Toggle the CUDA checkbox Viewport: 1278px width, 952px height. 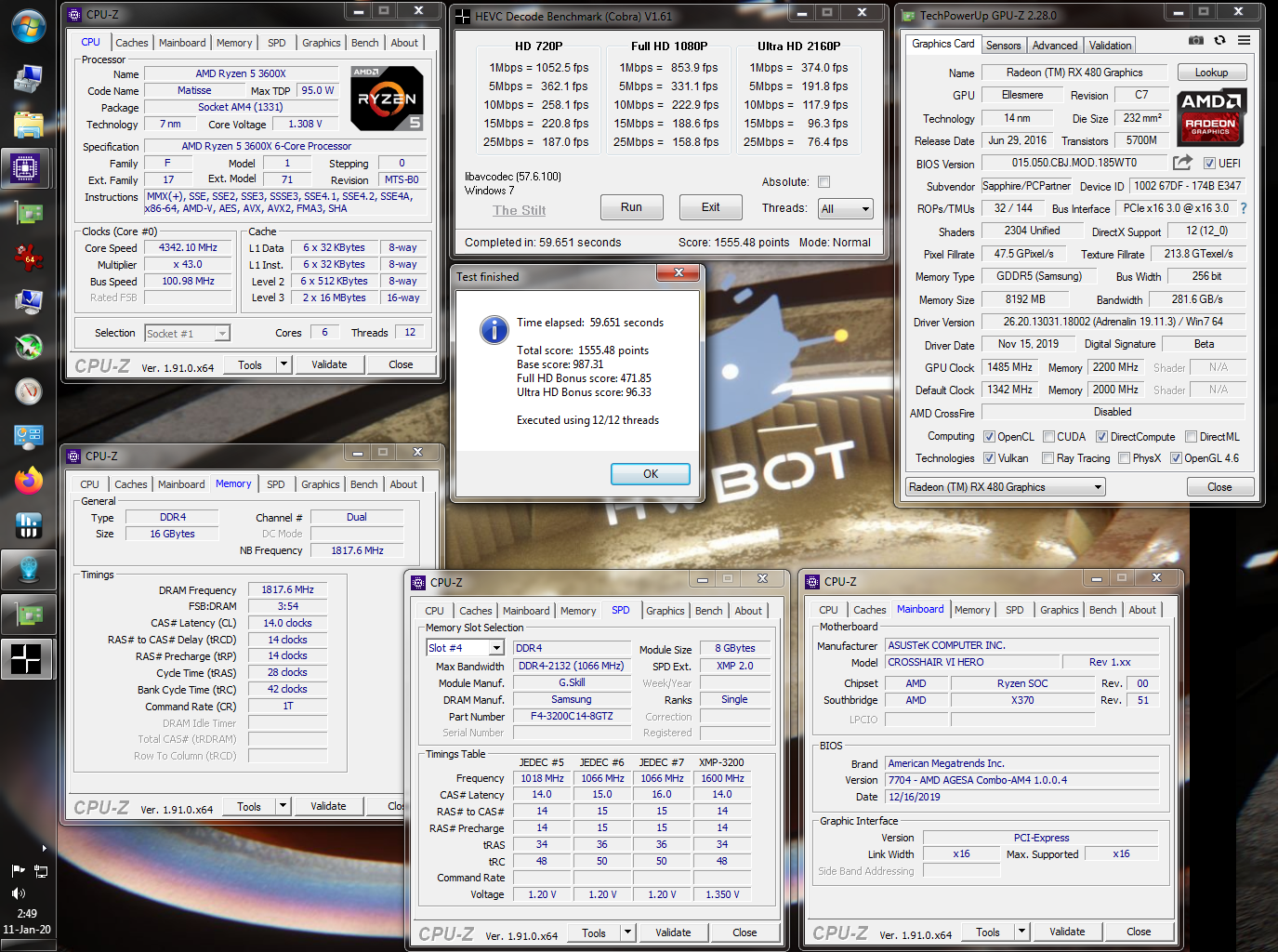pyautogui.click(x=1048, y=437)
